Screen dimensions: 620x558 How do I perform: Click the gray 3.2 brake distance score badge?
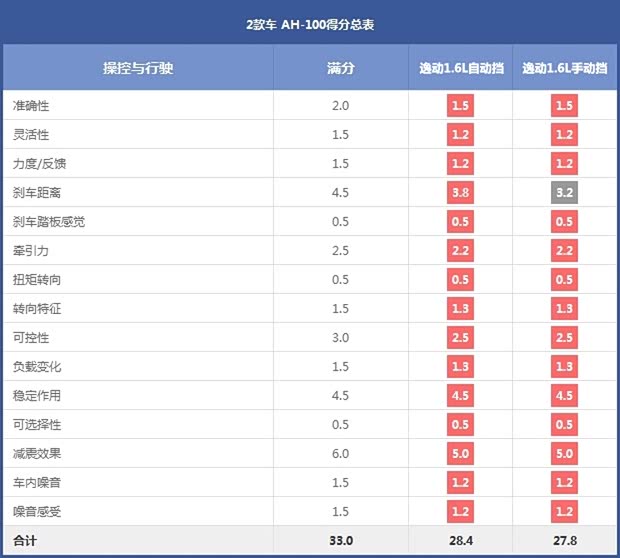click(x=564, y=193)
